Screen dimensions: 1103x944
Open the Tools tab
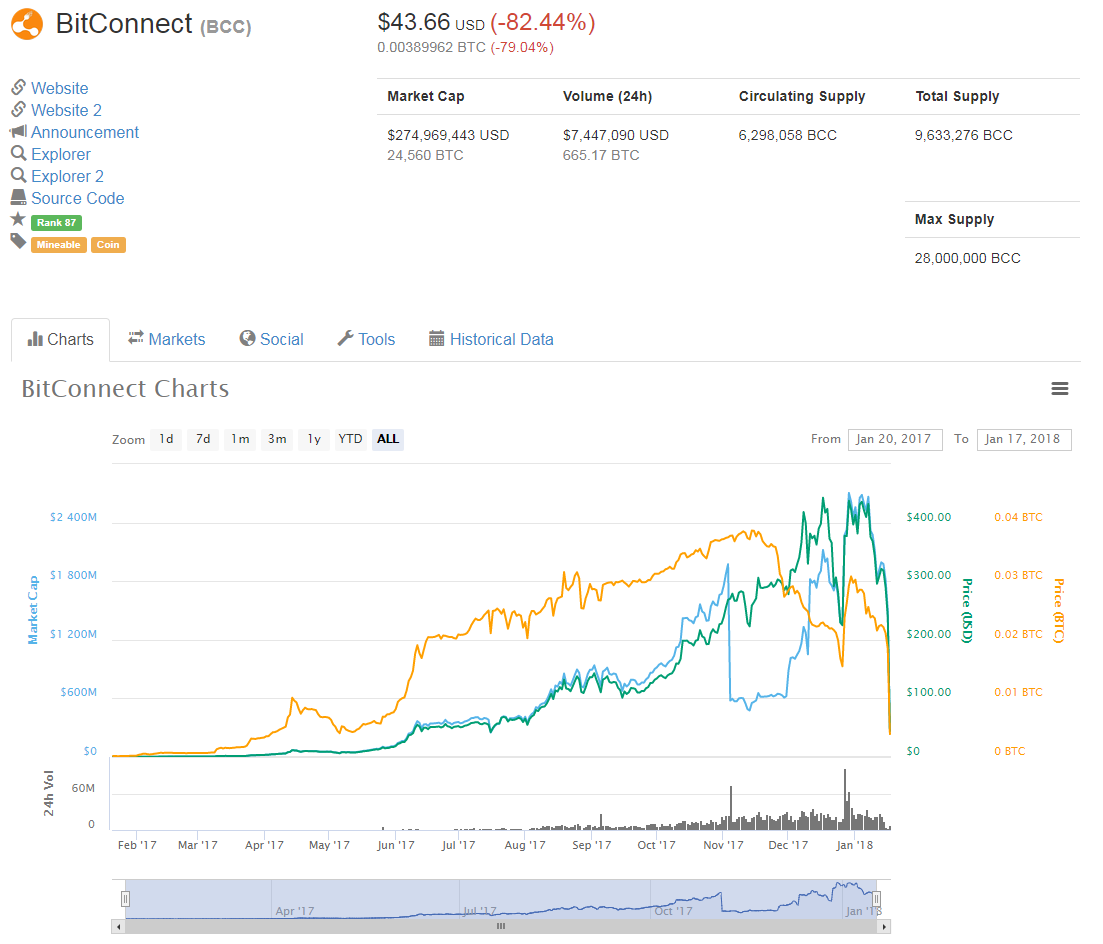click(366, 340)
